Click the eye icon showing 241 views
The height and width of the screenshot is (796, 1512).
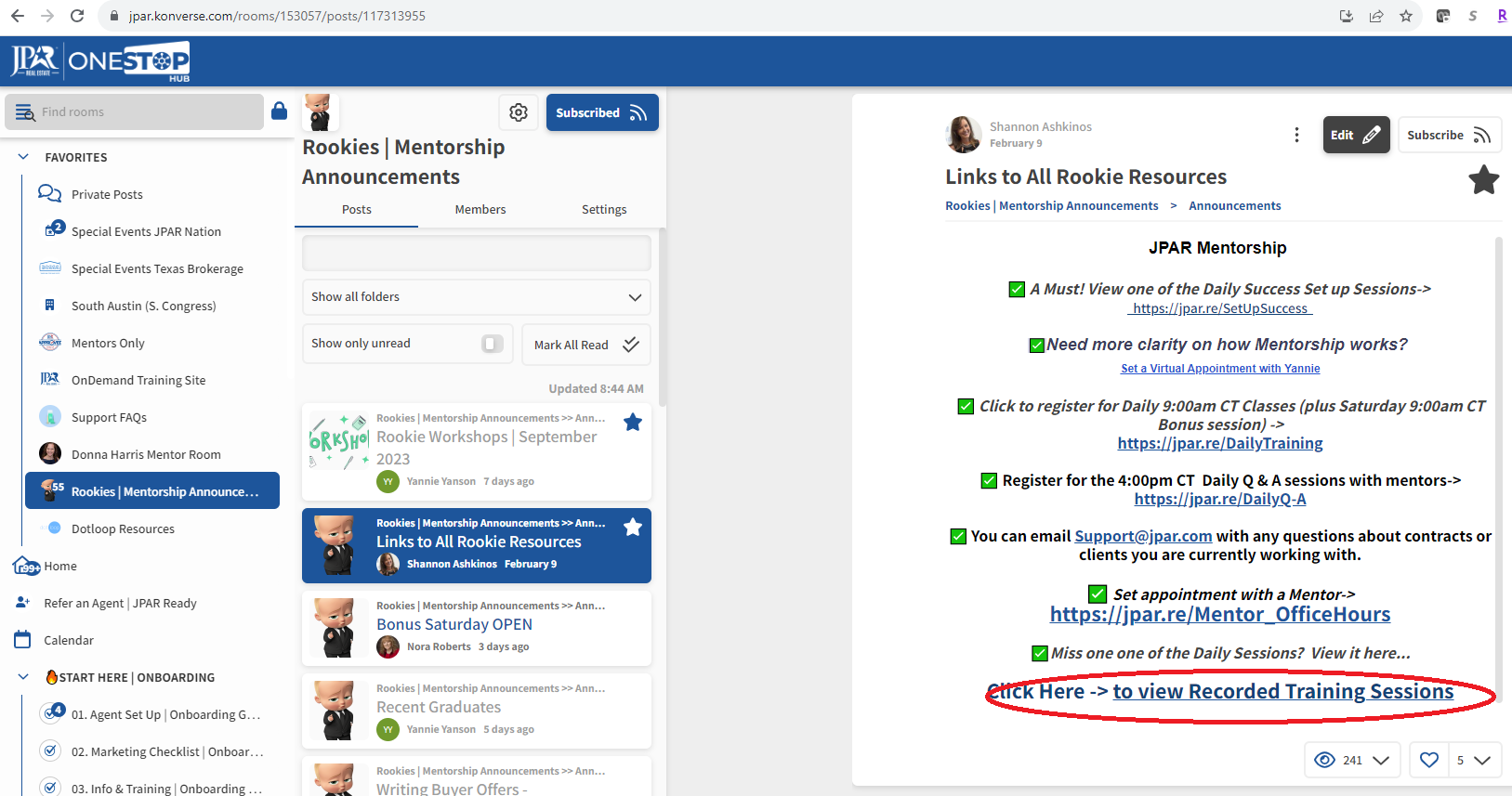click(x=1324, y=760)
